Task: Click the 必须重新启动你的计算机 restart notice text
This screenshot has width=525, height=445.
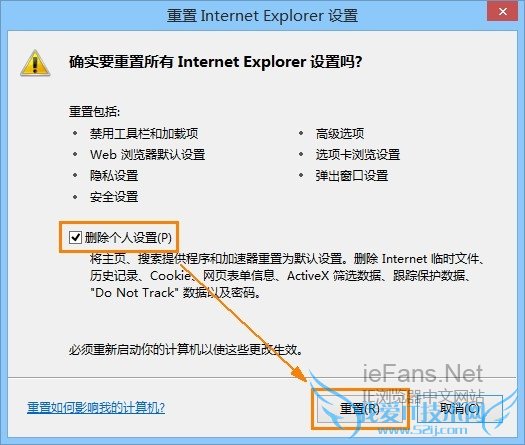Action: (x=186, y=350)
